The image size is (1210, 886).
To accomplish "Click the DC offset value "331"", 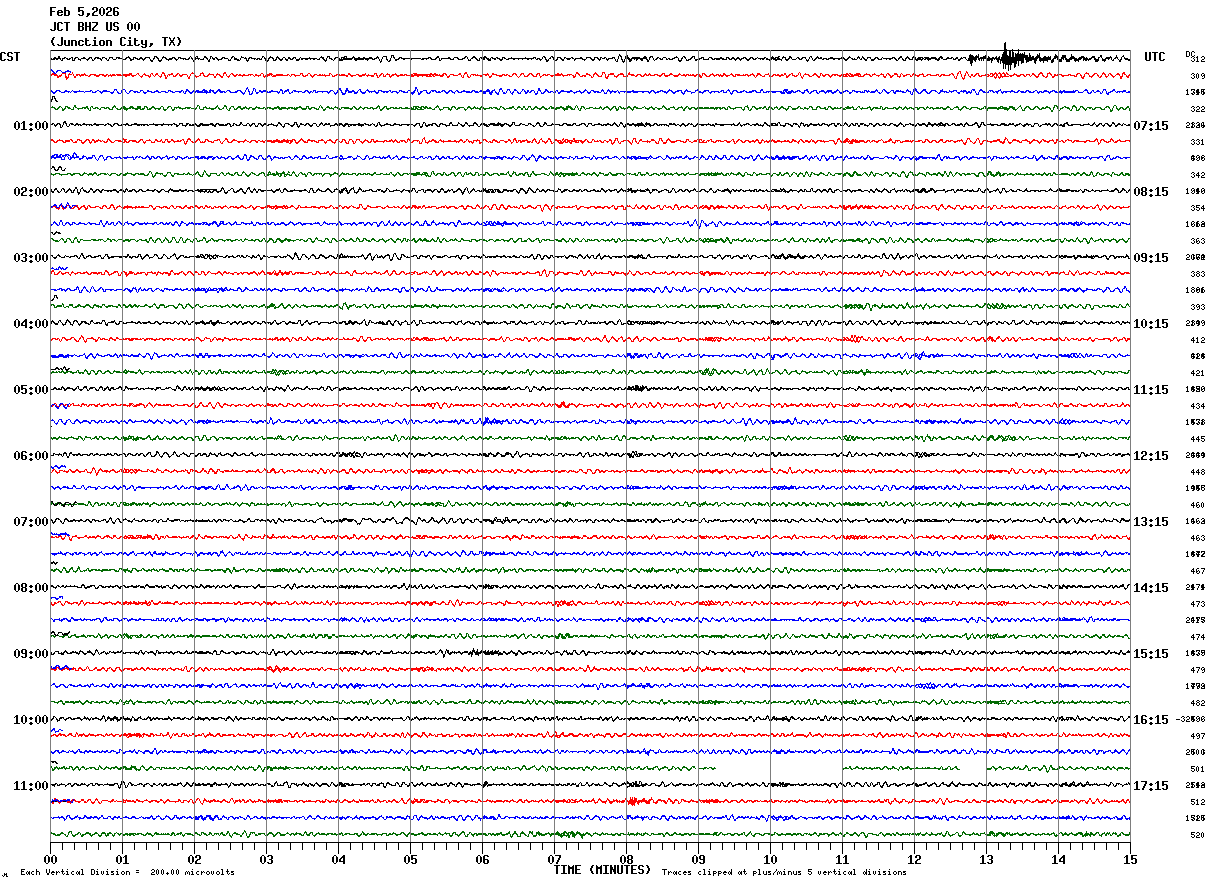I will [x=1197, y=142].
